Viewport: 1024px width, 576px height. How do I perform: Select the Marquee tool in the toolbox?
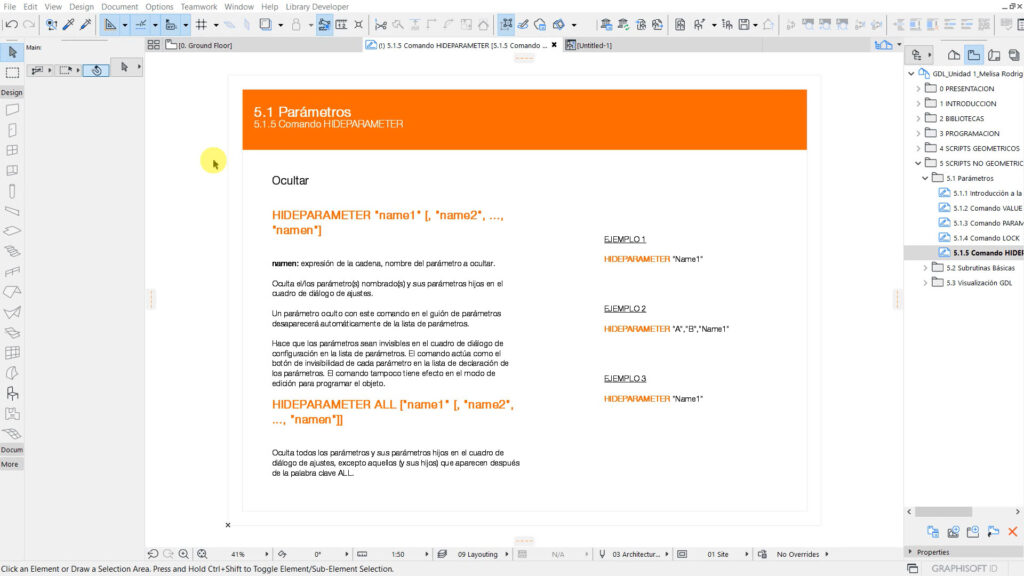point(12,72)
